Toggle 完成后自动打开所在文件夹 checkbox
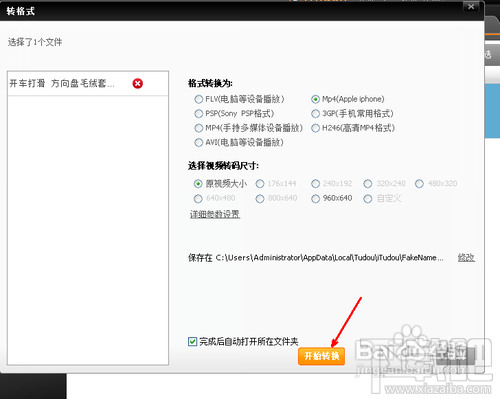 (192, 342)
